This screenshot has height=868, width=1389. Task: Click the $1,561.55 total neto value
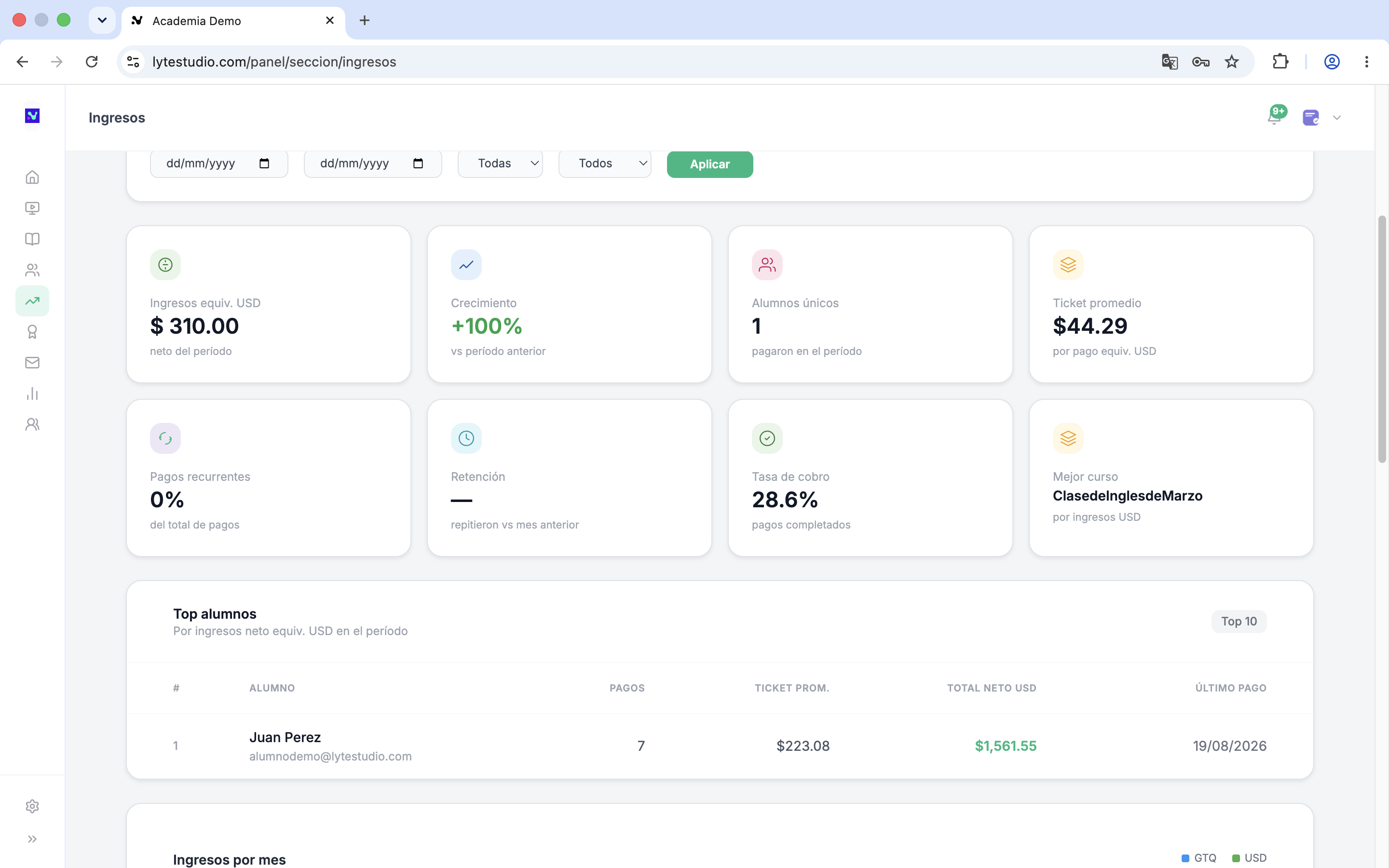tap(1006, 746)
